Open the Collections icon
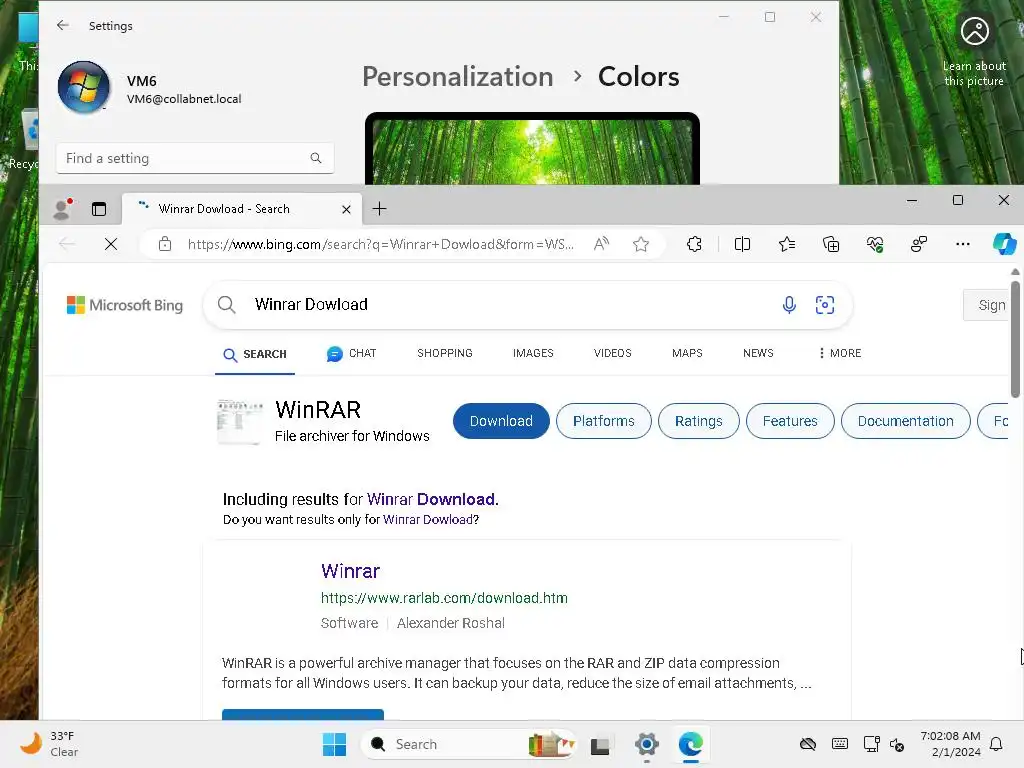 831,244
